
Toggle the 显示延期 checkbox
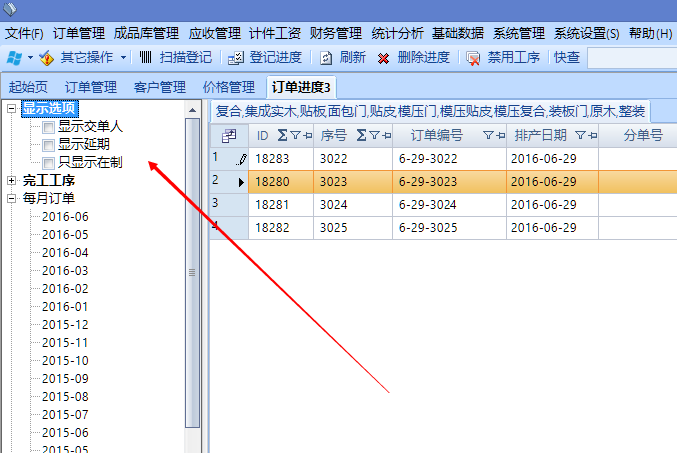[48, 144]
